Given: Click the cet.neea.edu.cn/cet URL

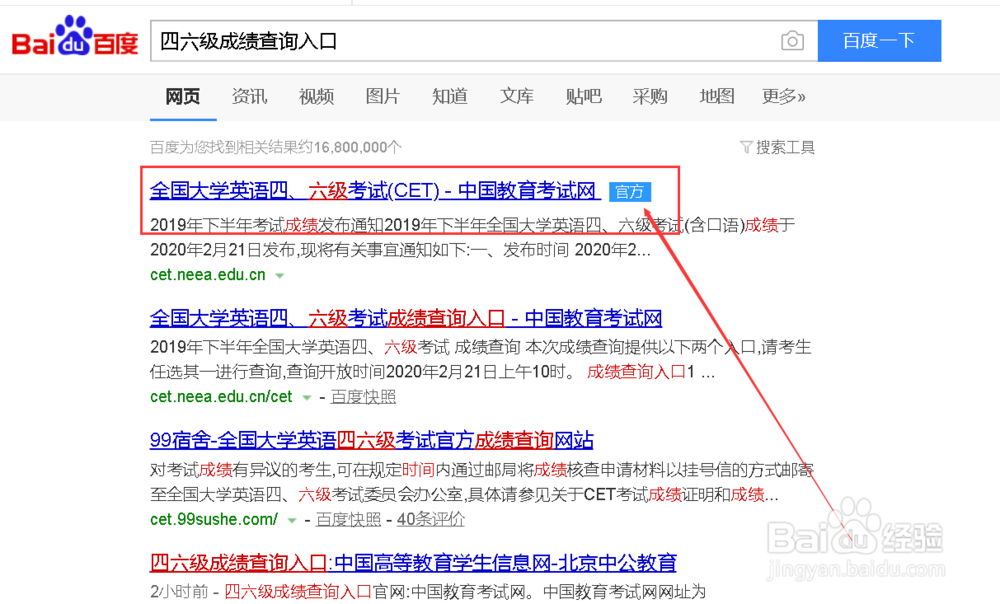Looking at the screenshot, I should (x=221, y=397).
